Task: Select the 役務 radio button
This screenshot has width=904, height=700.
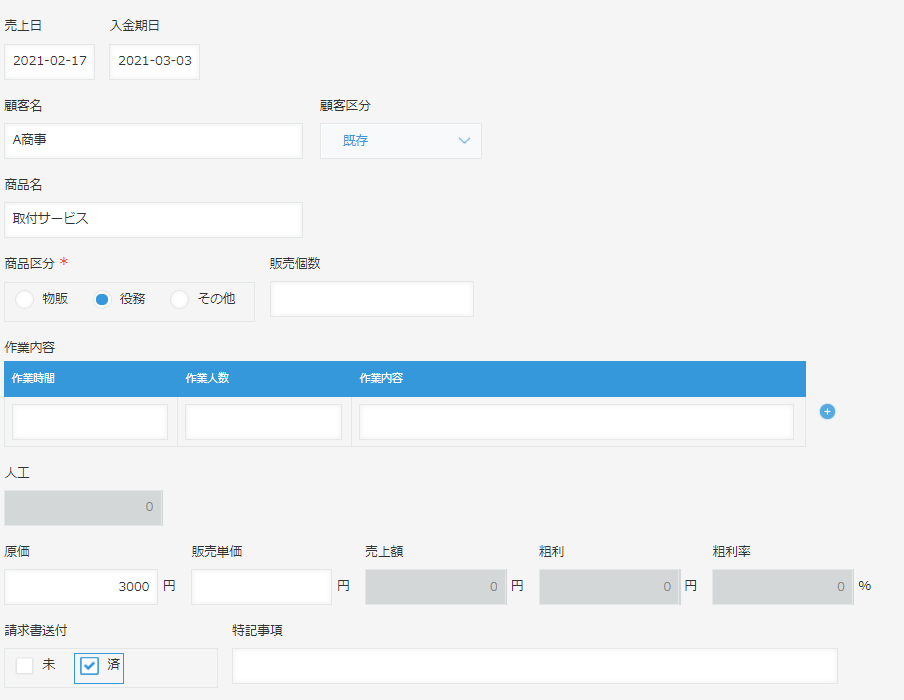Action: [x=102, y=299]
